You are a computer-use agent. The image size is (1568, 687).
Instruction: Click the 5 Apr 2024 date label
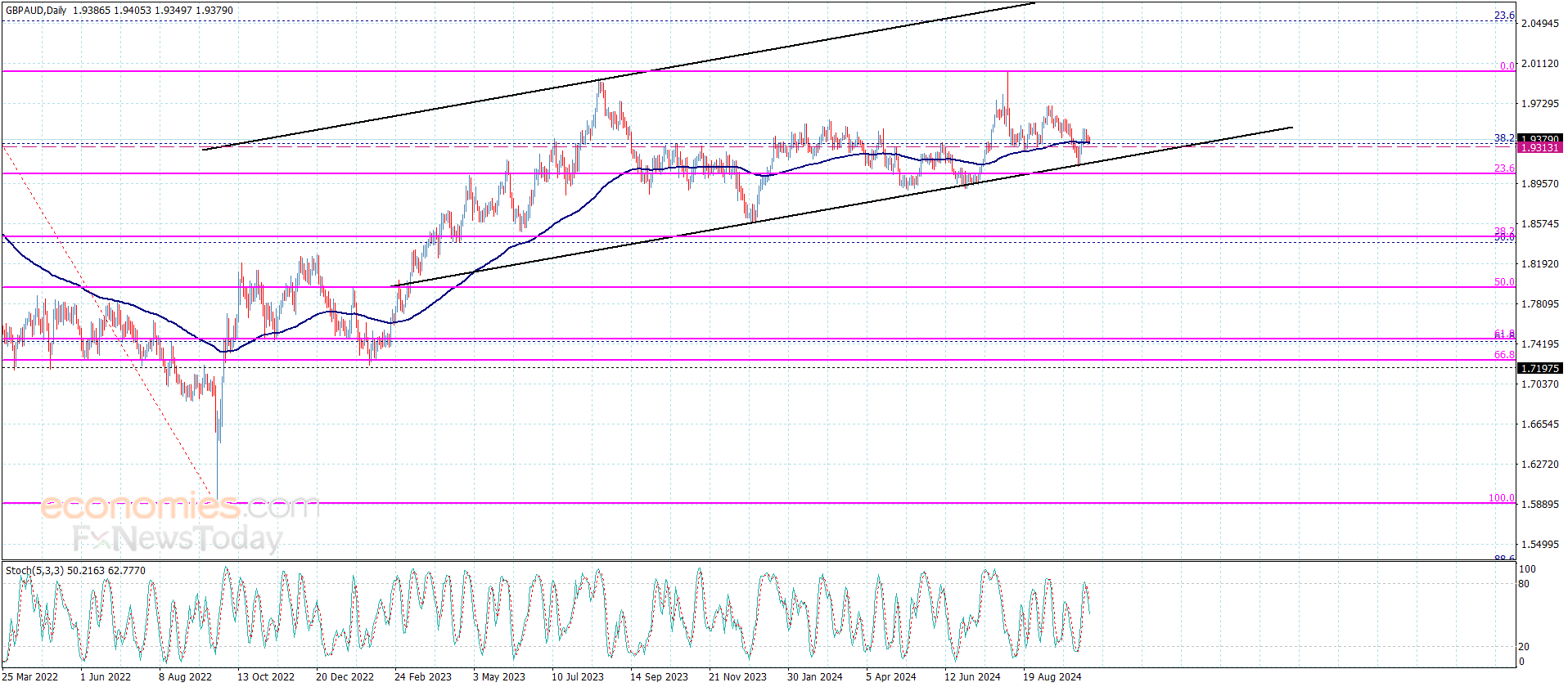891,676
